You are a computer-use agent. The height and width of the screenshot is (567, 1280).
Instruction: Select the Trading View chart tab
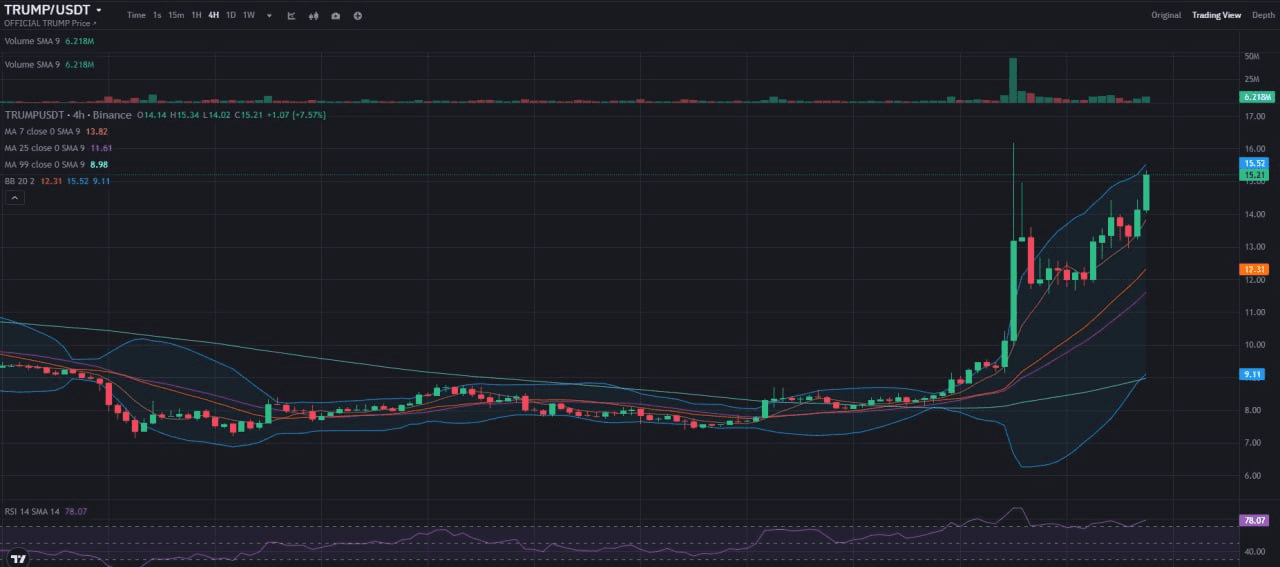pyautogui.click(x=1216, y=15)
